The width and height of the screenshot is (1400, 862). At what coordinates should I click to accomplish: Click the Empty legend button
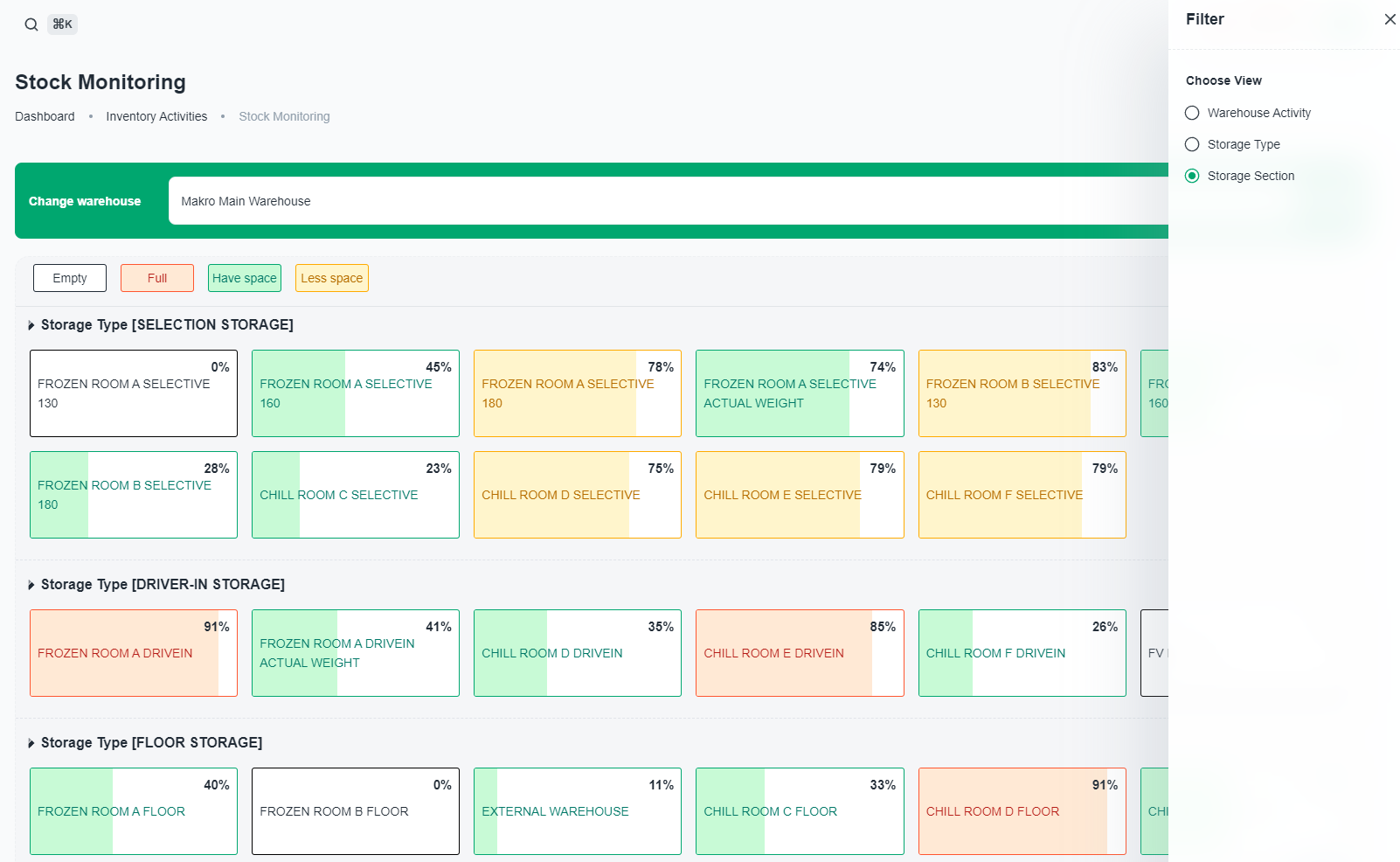point(70,278)
